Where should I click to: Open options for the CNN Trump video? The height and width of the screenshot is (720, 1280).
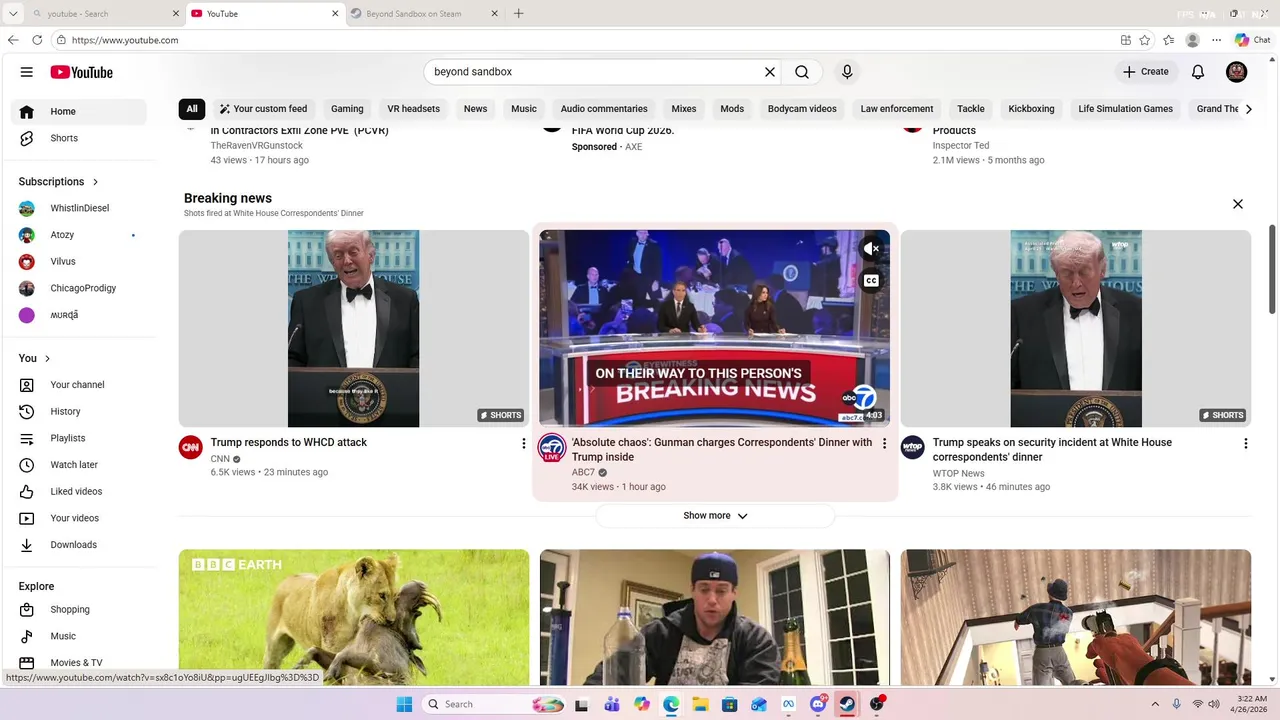click(x=523, y=443)
